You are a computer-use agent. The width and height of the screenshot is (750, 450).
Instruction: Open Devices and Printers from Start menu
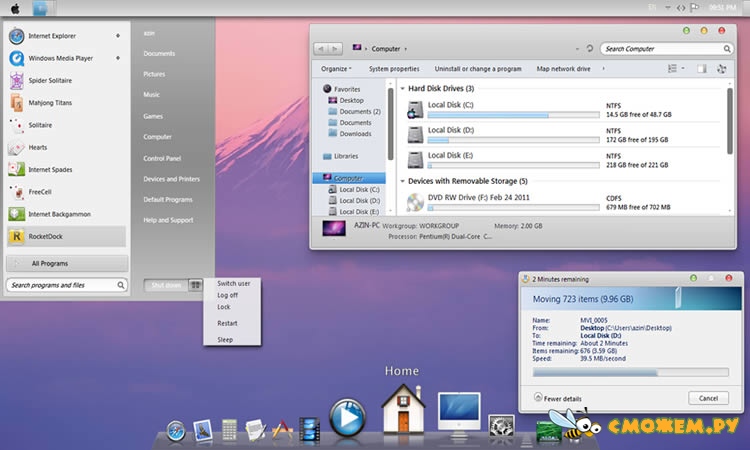tap(171, 179)
